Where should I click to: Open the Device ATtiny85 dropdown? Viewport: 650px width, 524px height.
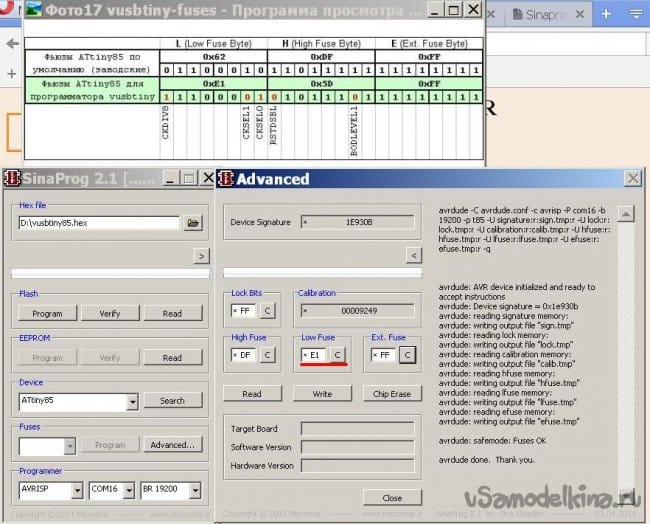(x=132, y=401)
